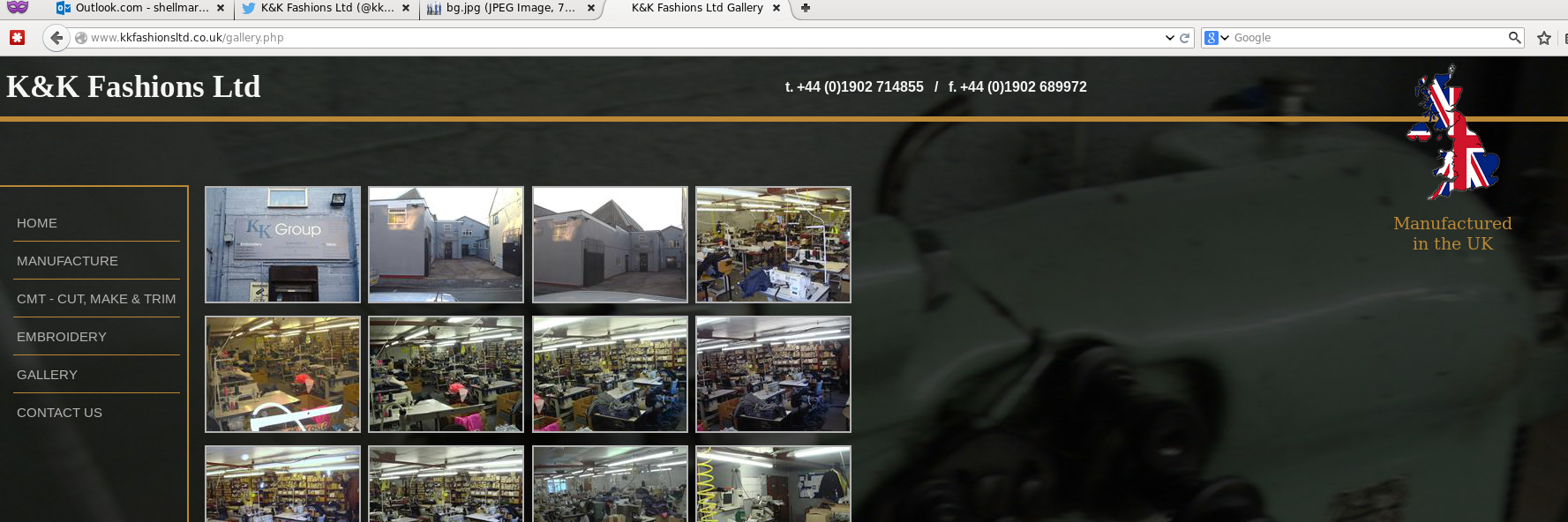Open the URL history dropdown arrow
Viewport: 1568px width, 522px height.
(x=1170, y=38)
